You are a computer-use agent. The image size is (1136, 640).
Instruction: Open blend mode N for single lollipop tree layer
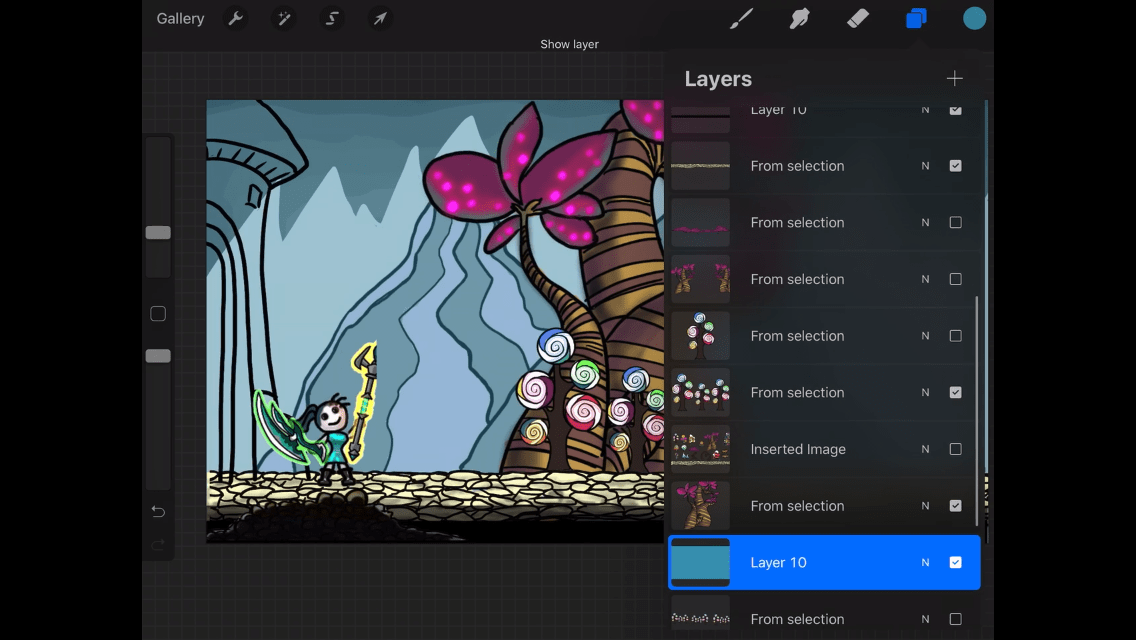pos(925,336)
